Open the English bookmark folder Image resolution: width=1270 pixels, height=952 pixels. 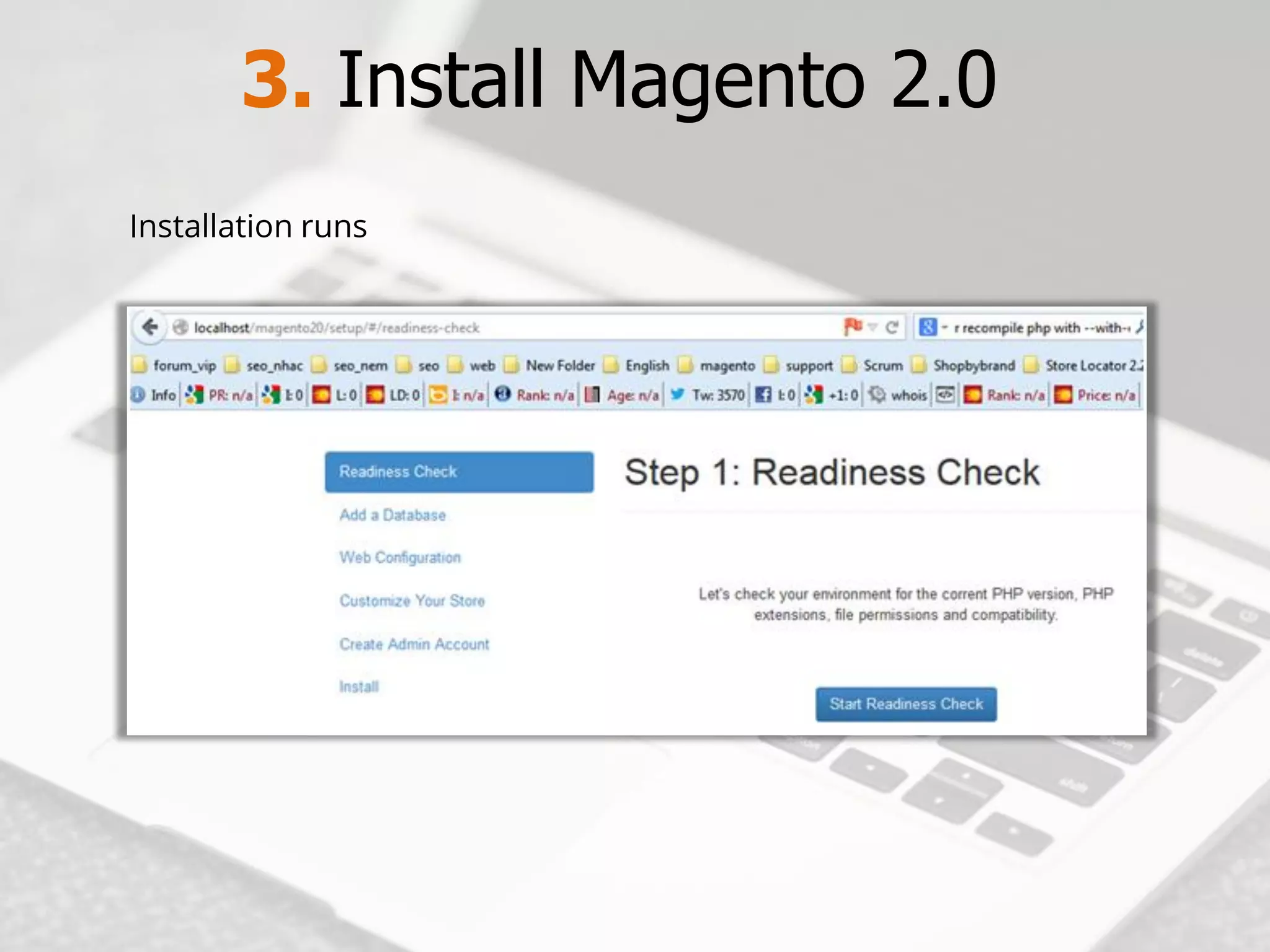pos(637,366)
